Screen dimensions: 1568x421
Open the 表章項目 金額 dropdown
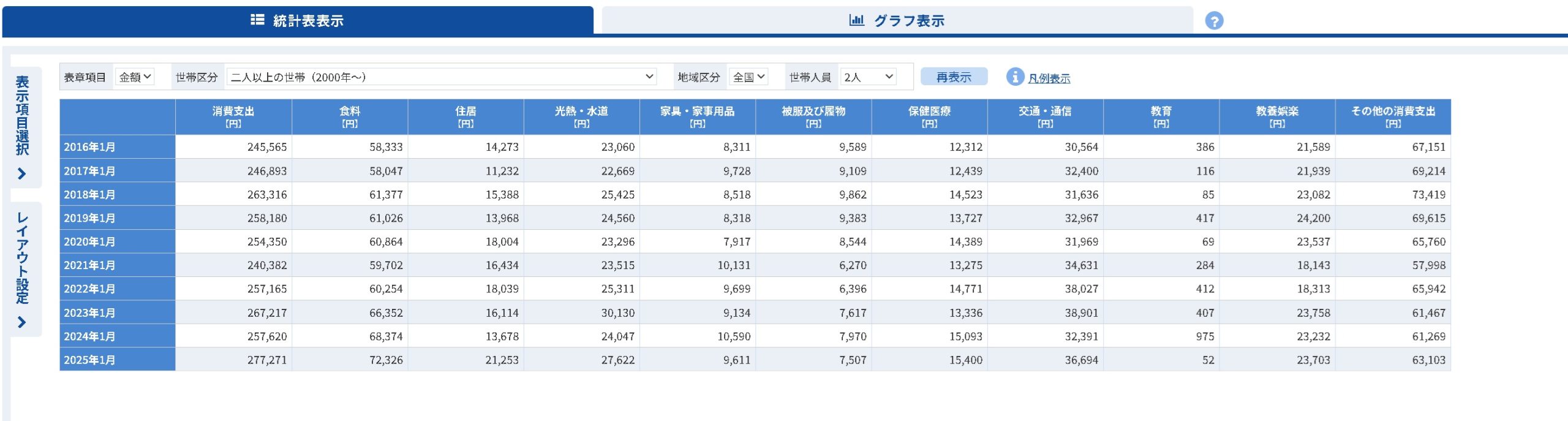pyautogui.click(x=135, y=77)
